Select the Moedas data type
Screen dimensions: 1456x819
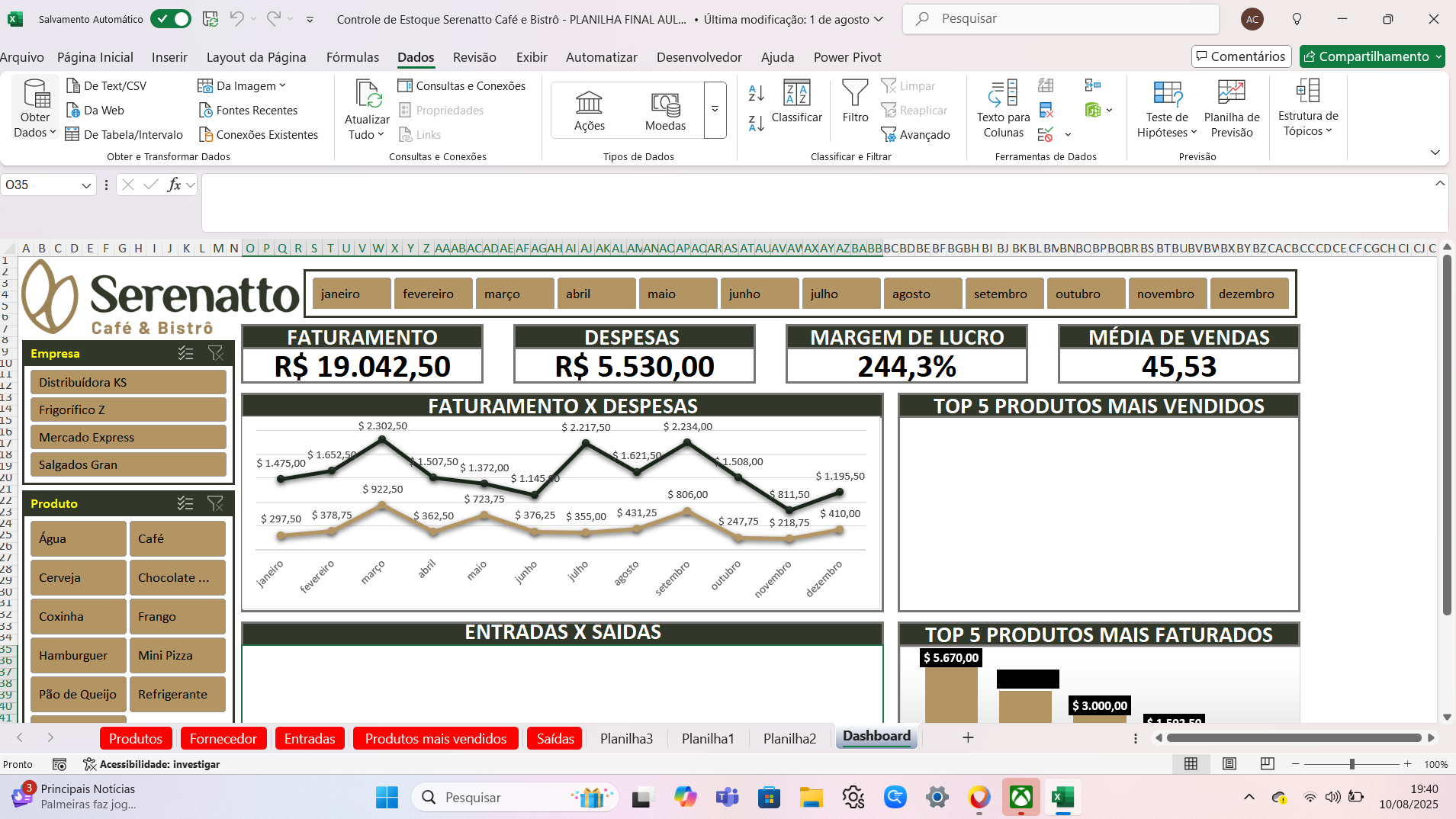coord(665,111)
